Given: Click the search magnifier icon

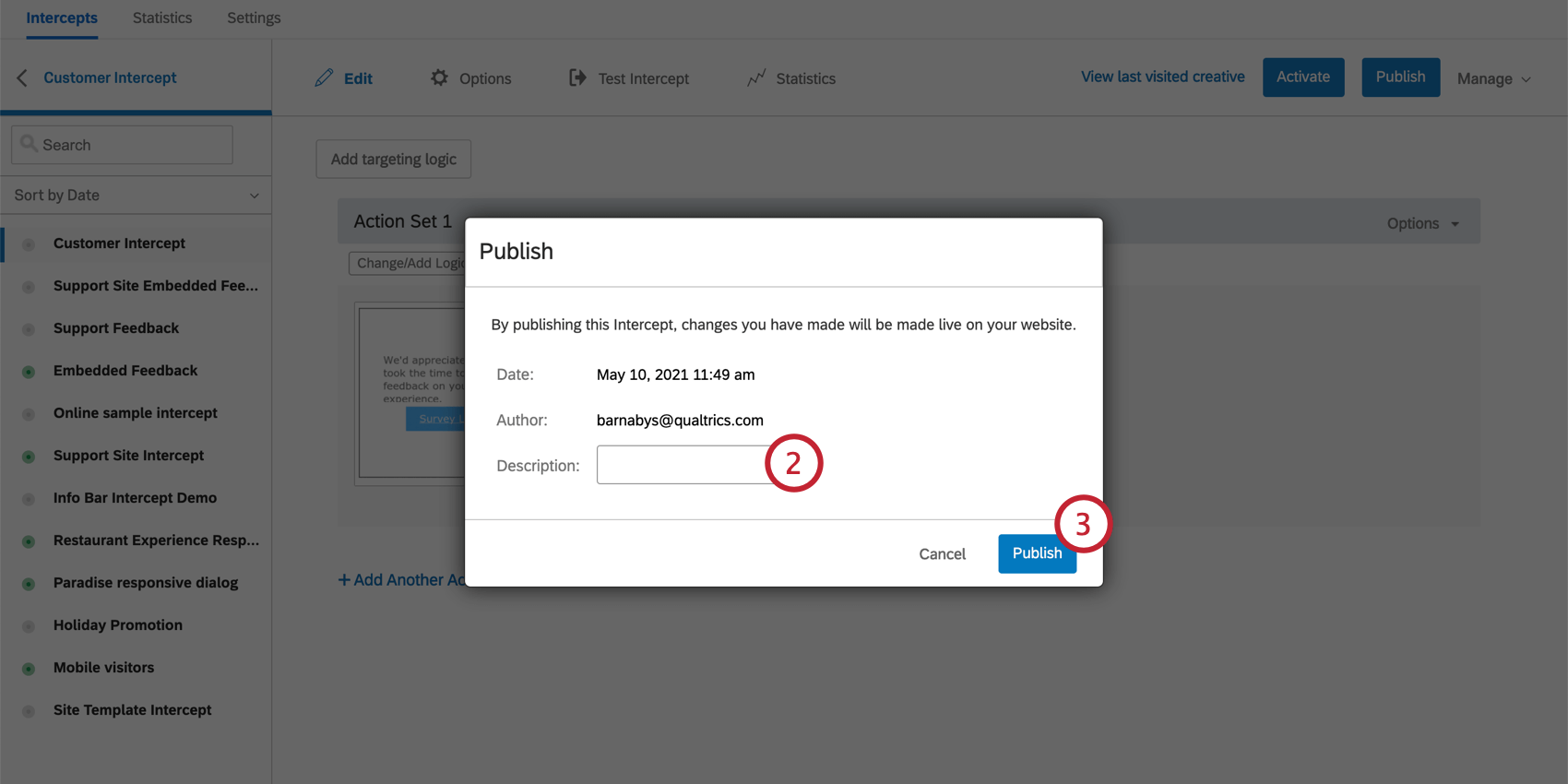Looking at the screenshot, I should 30,144.
